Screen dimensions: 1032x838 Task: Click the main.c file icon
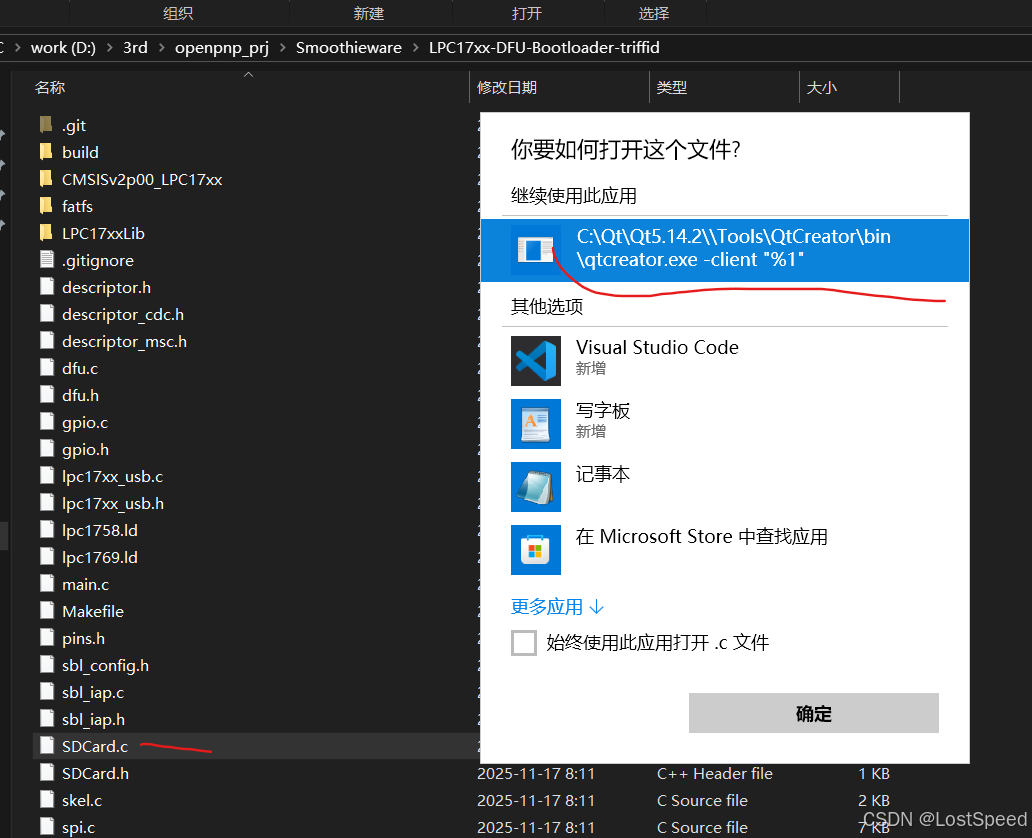(x=47, y=583)
